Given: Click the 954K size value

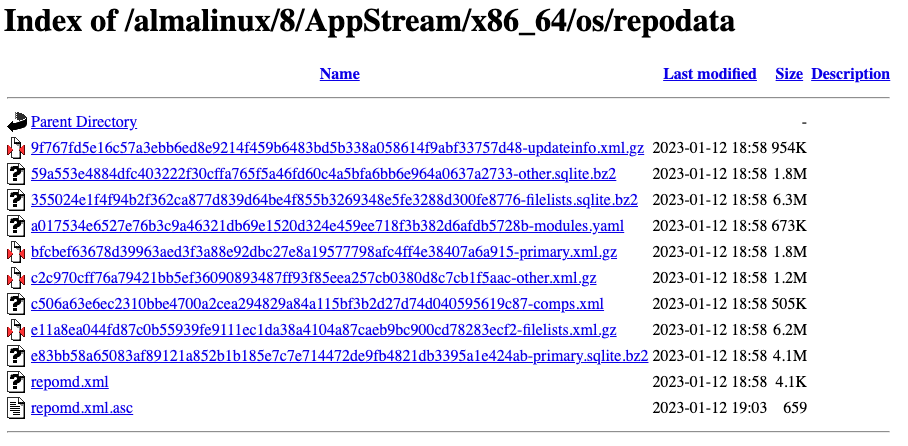Looking at the screenshot, I should click(x=789, y=148).
